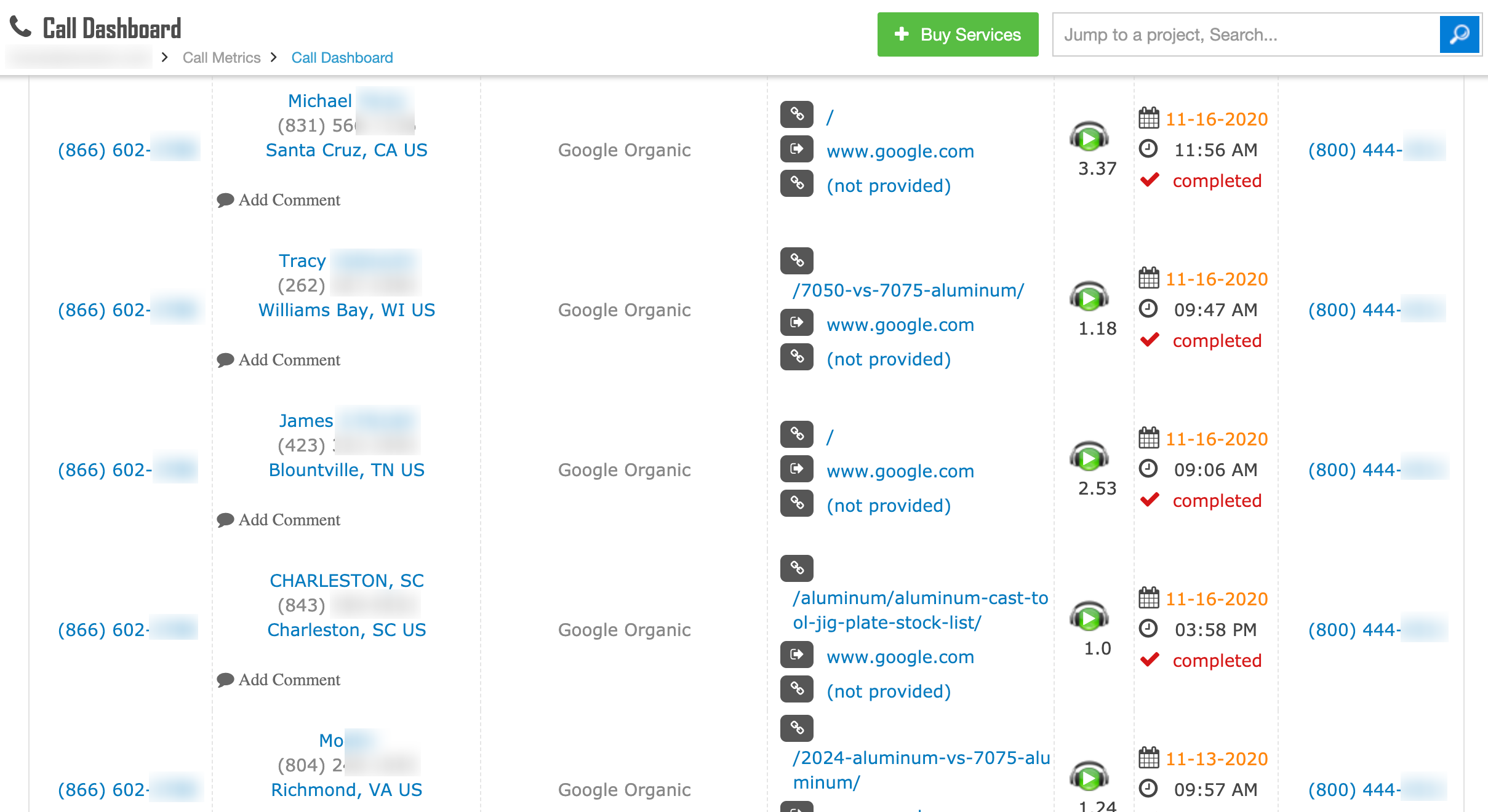This screenshot has height=812, width=1488.
Task: Add Comment for the Charleston call
Action: (x=279, y=680)
